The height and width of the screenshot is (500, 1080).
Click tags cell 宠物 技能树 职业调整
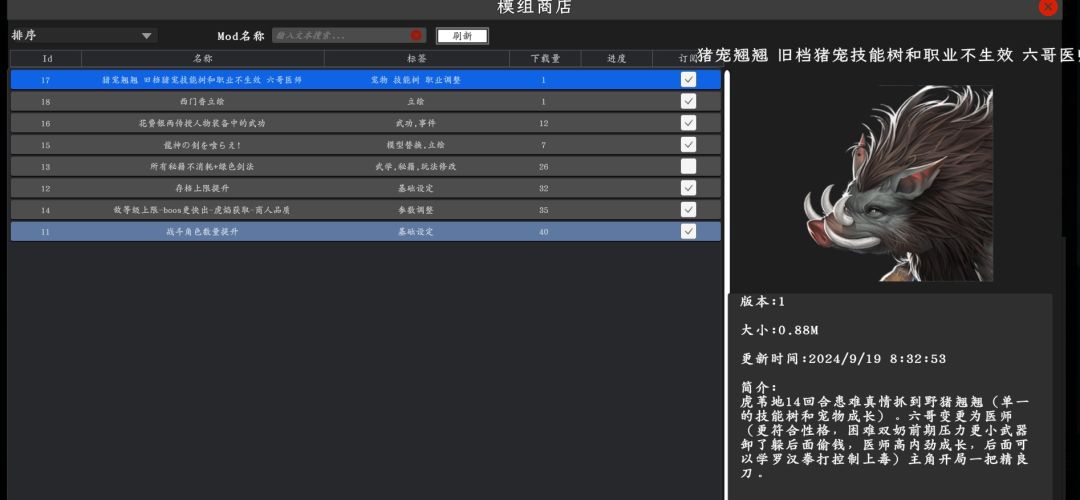pos(415,80)
